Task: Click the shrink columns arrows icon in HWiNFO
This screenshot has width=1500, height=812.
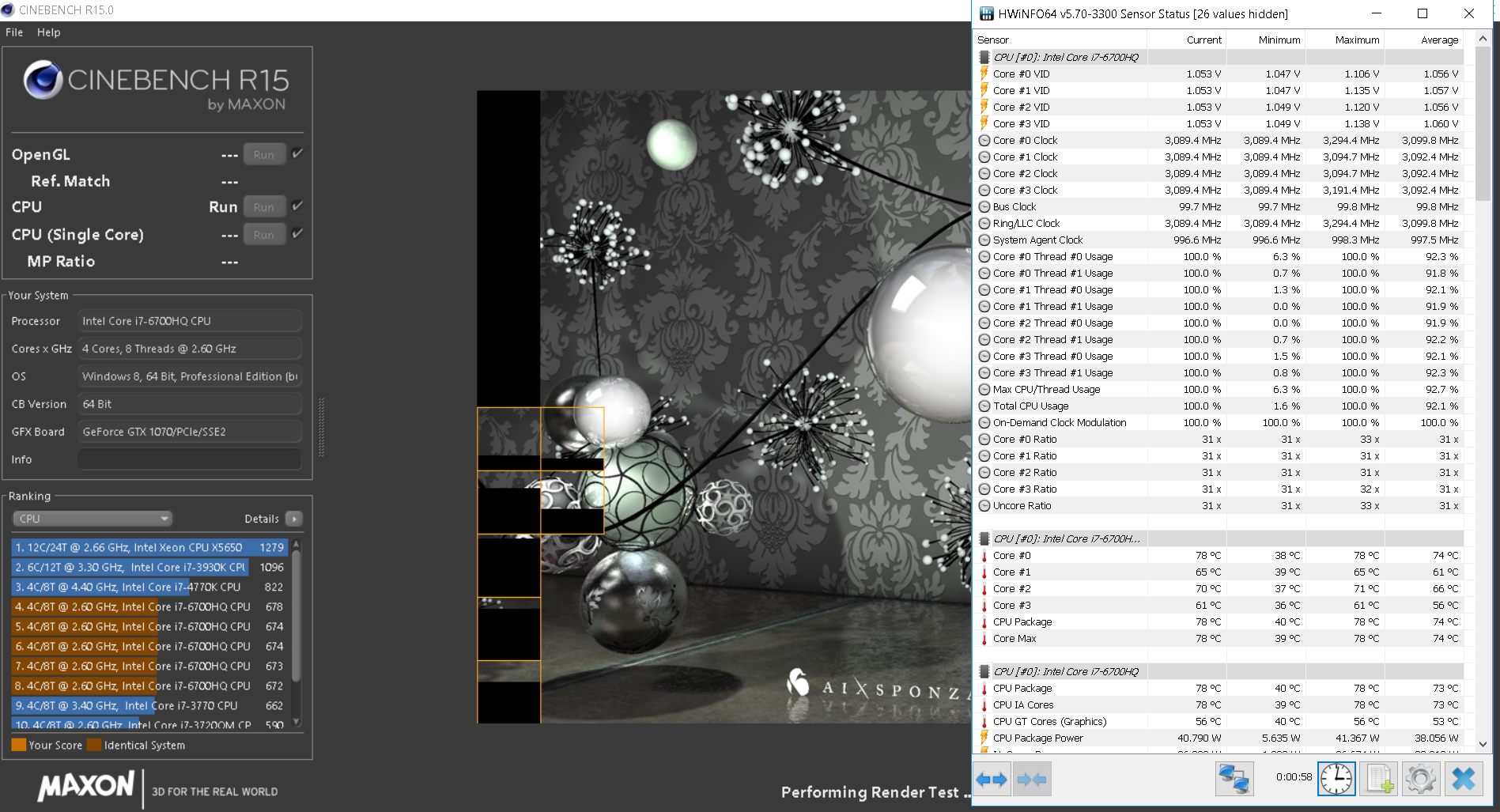Action: pos(1031,780)
